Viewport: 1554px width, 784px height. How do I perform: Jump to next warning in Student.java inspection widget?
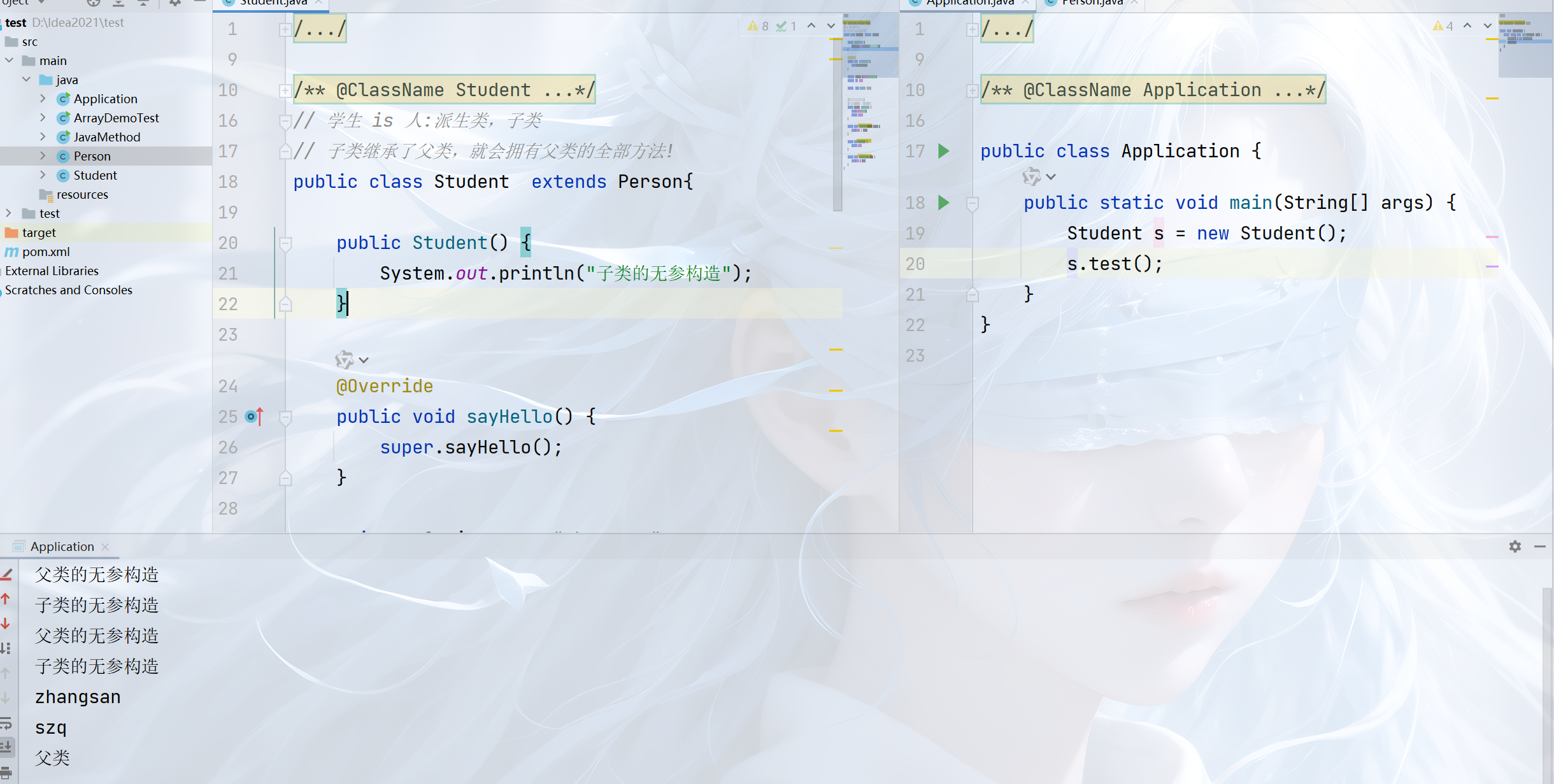pos(830,26)
